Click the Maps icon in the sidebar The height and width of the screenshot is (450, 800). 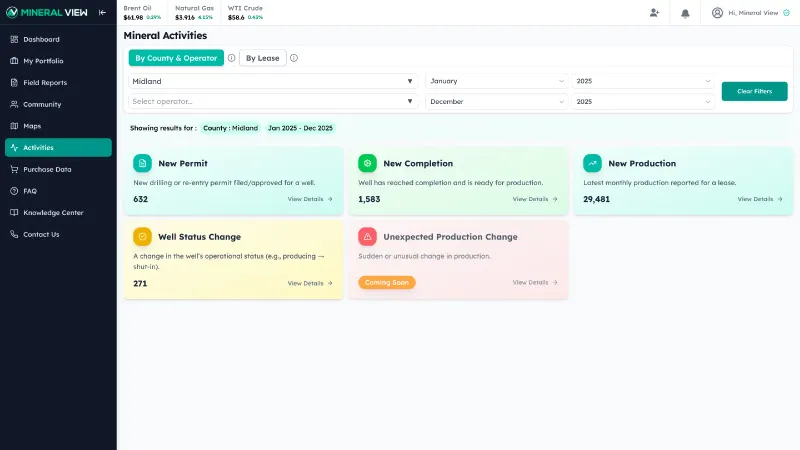click(14, 126)
